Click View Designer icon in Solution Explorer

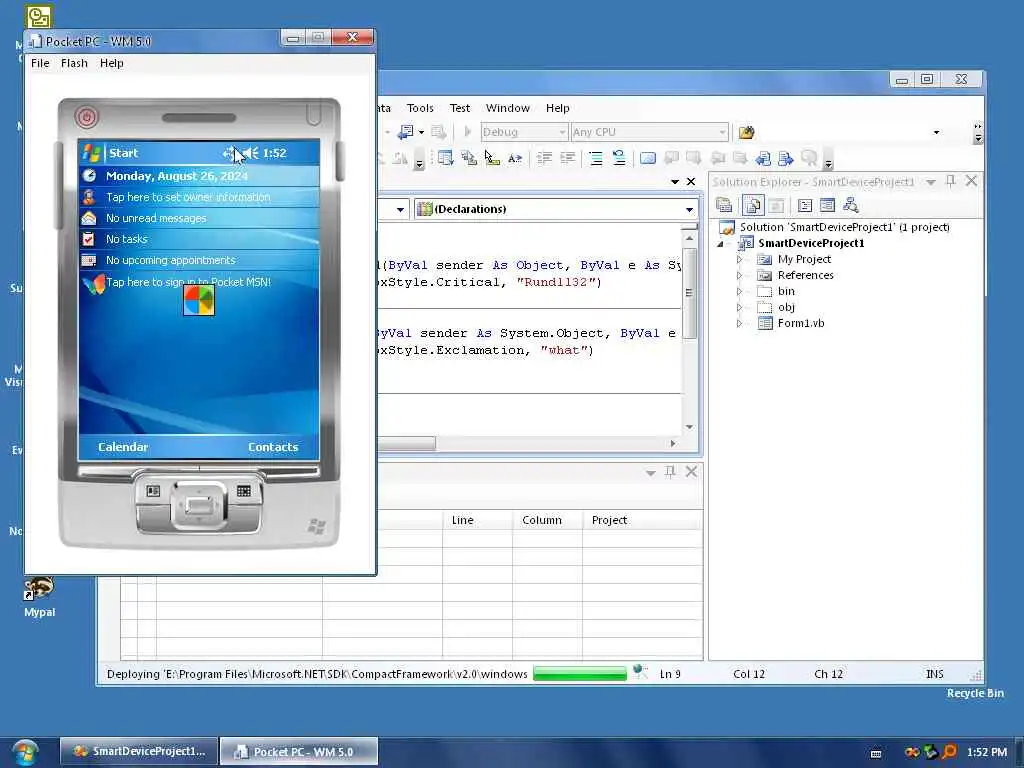point(827,205)
